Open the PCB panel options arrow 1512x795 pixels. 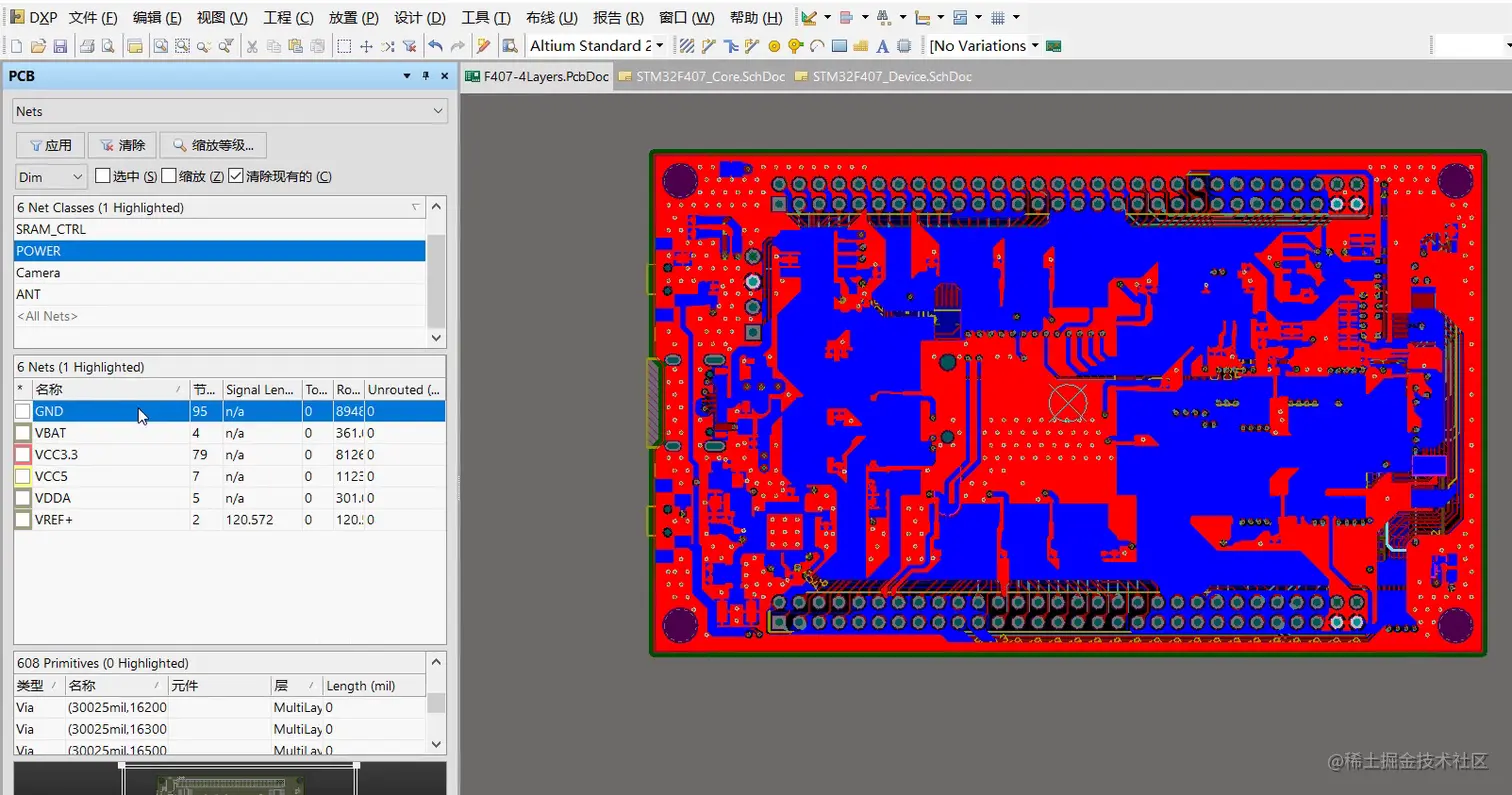[407, 76]
